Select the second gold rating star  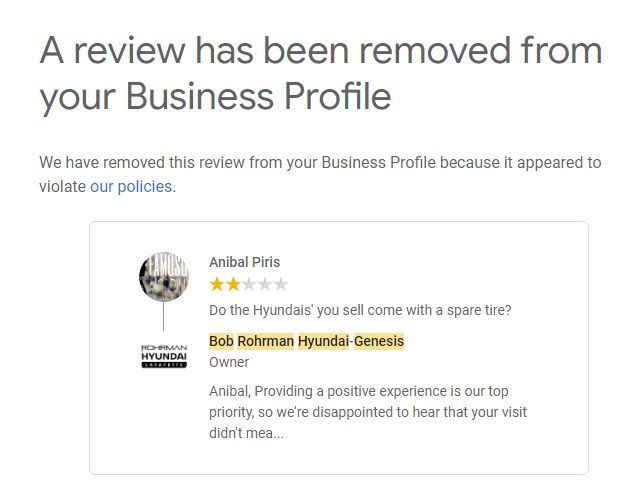[x=232, y=285]
